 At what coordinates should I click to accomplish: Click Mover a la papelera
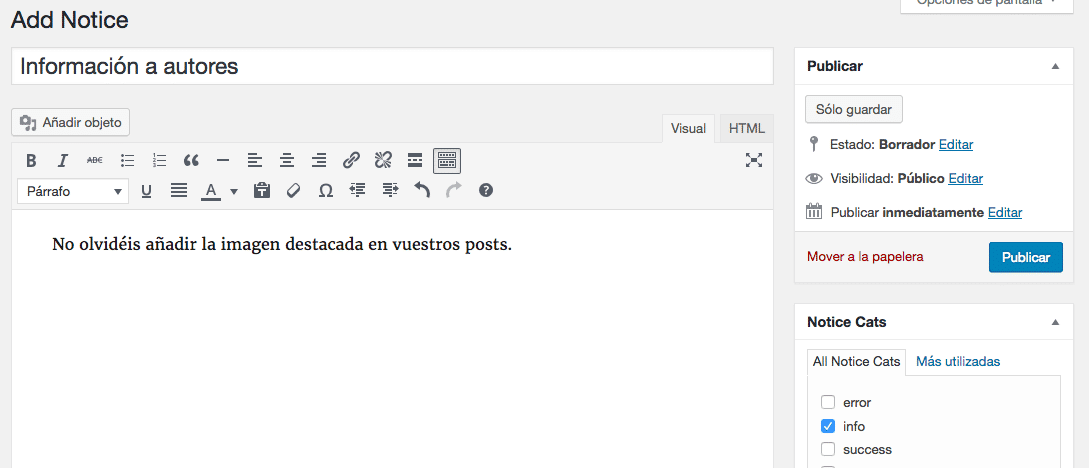click(x=865, y=257)
